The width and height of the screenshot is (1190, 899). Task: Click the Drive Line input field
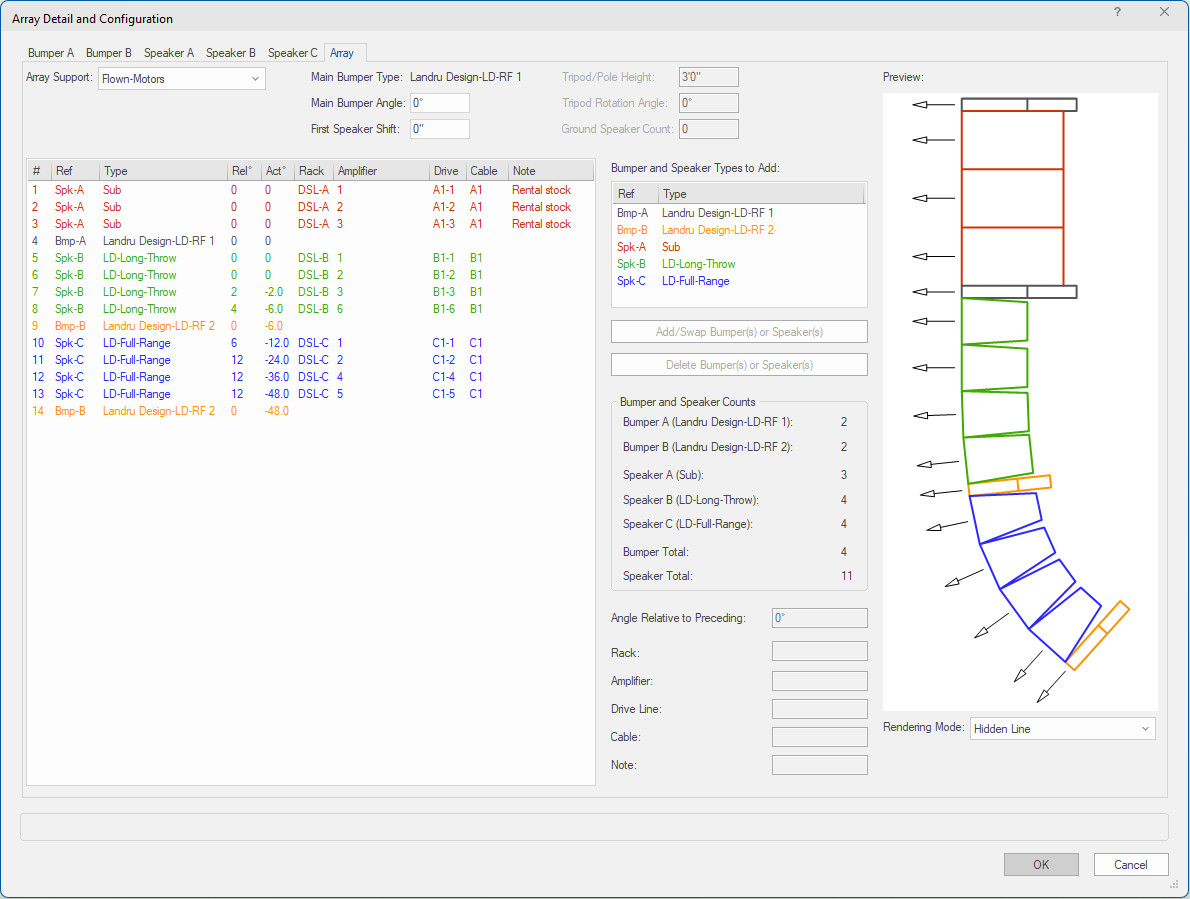coord(820,709)
